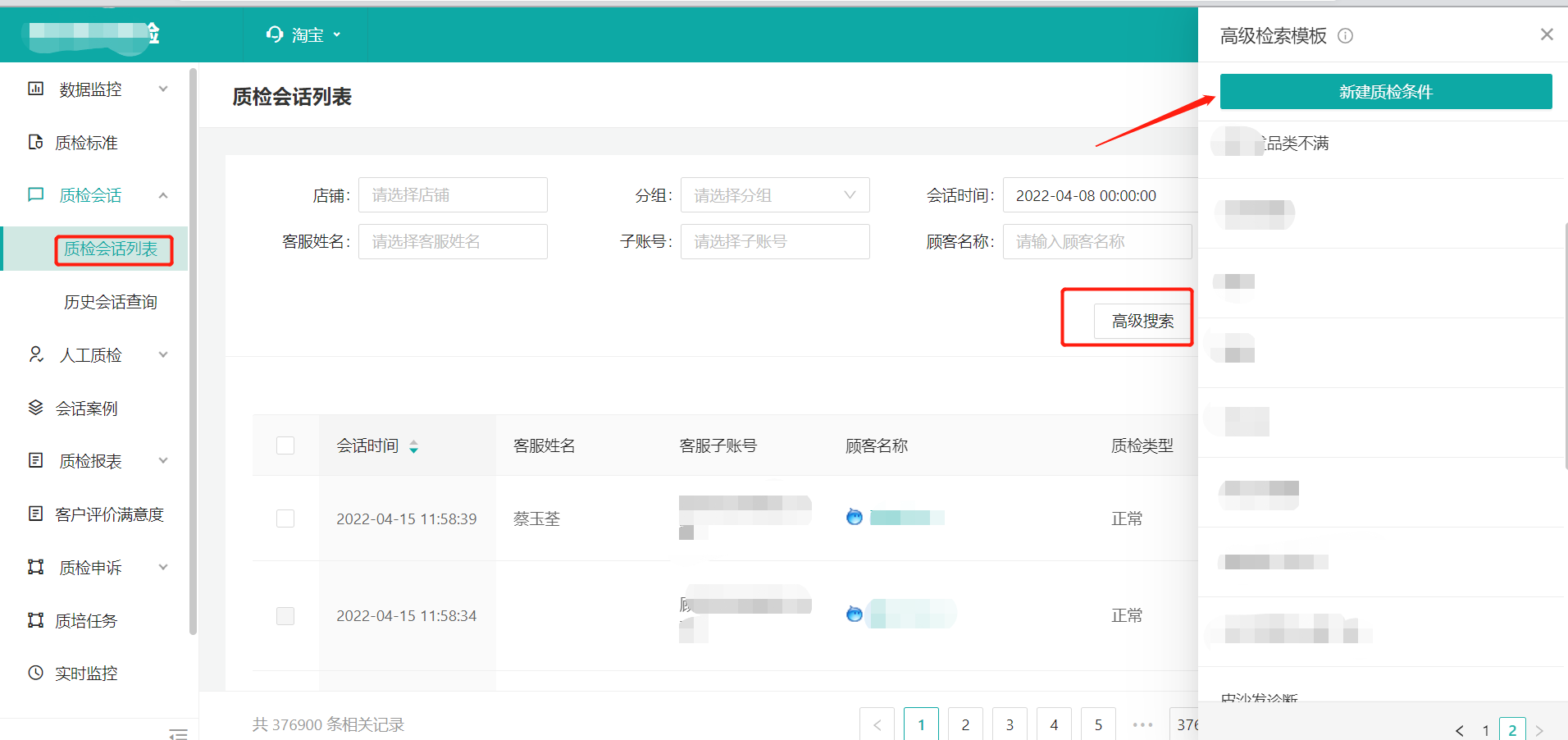This screenshot has width=1568, height=740.
Task: Open 会话案例 menu item
Action: point(86,408)
